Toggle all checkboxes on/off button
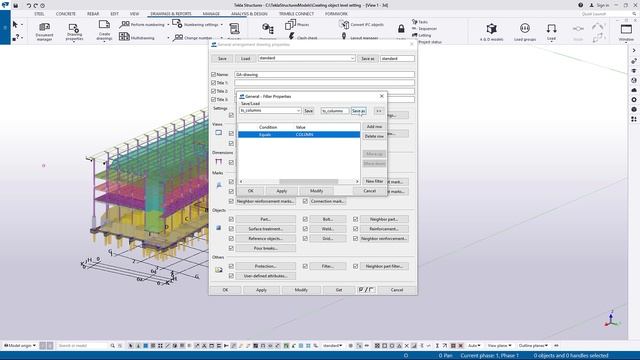This screenshot has width=640, height=360. point(366,290)
